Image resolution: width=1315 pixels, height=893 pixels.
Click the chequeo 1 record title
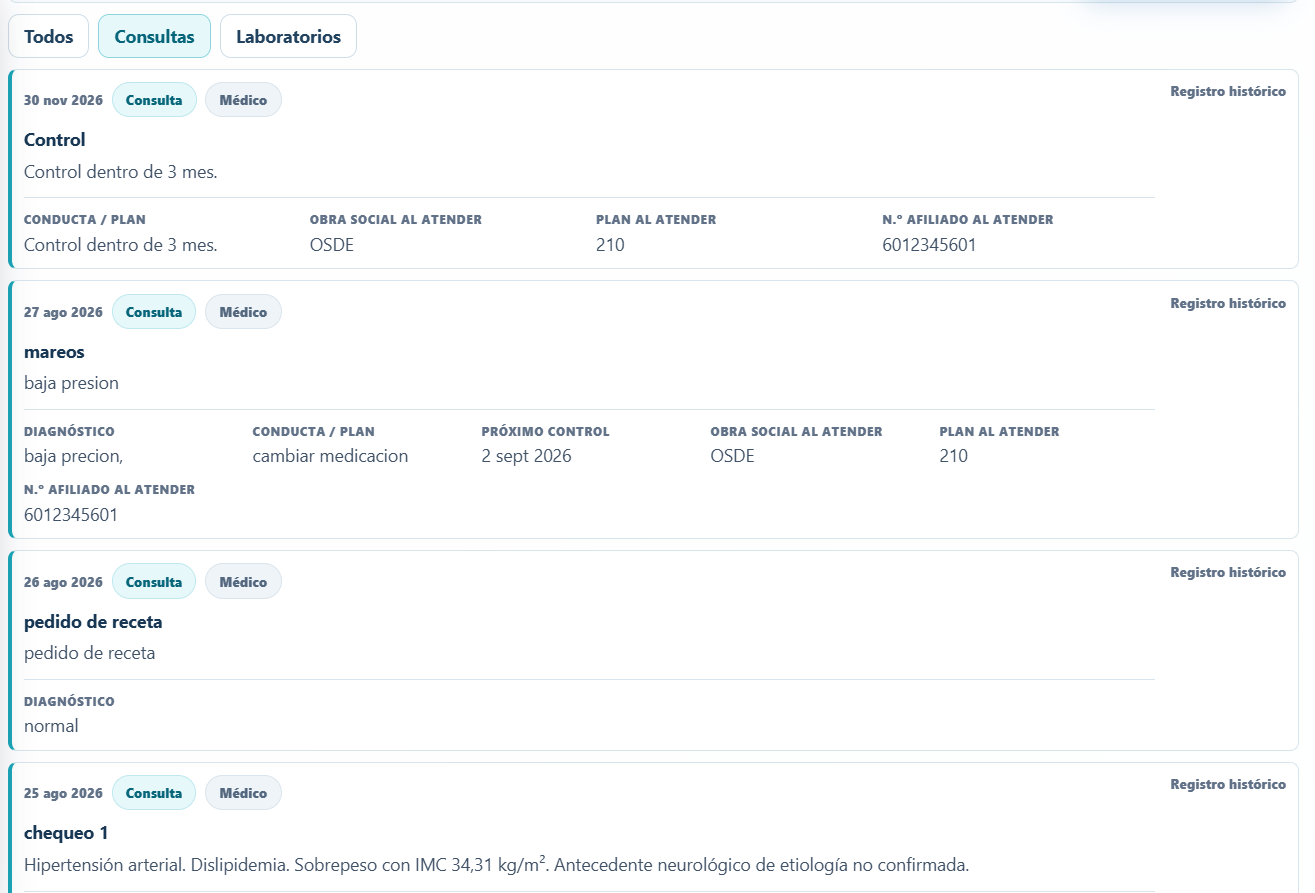click(x=66, y=833)
